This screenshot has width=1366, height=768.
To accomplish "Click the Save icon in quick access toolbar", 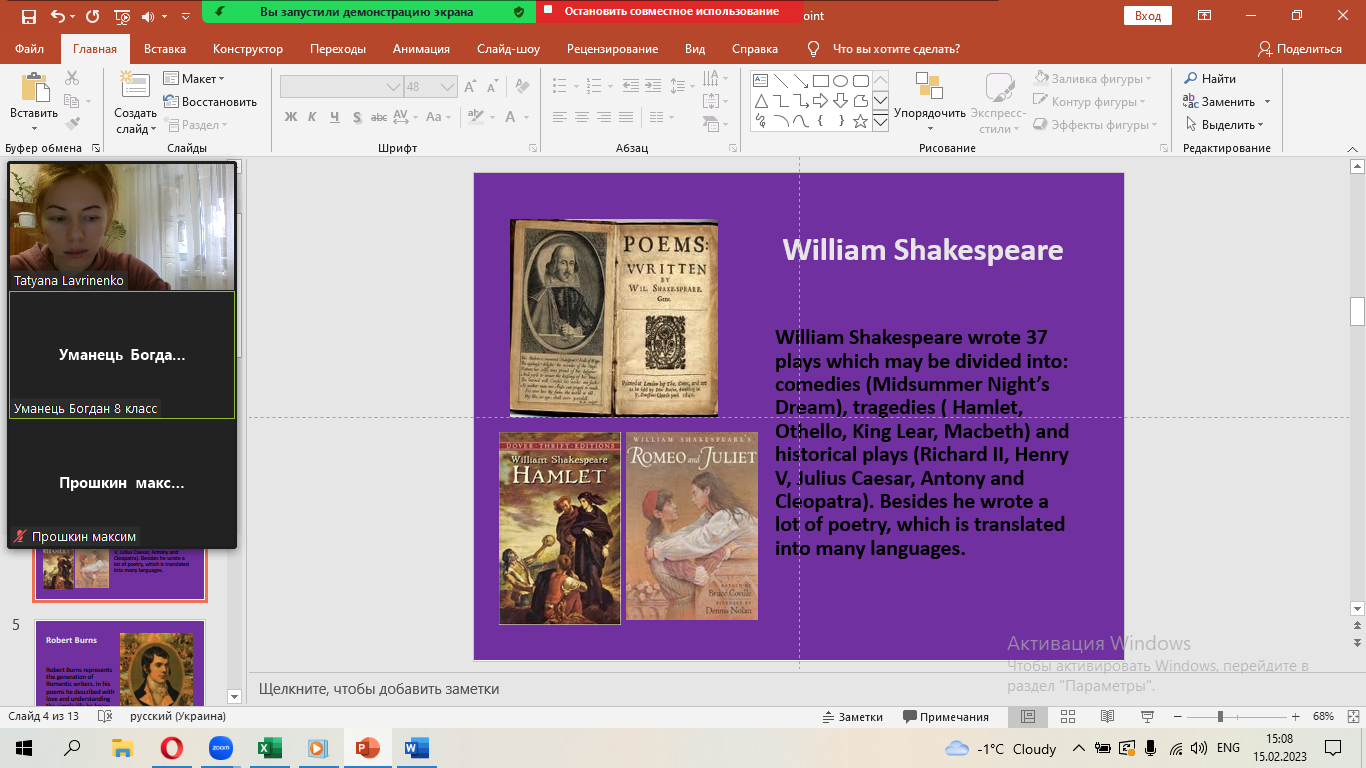I will point(28,16).
